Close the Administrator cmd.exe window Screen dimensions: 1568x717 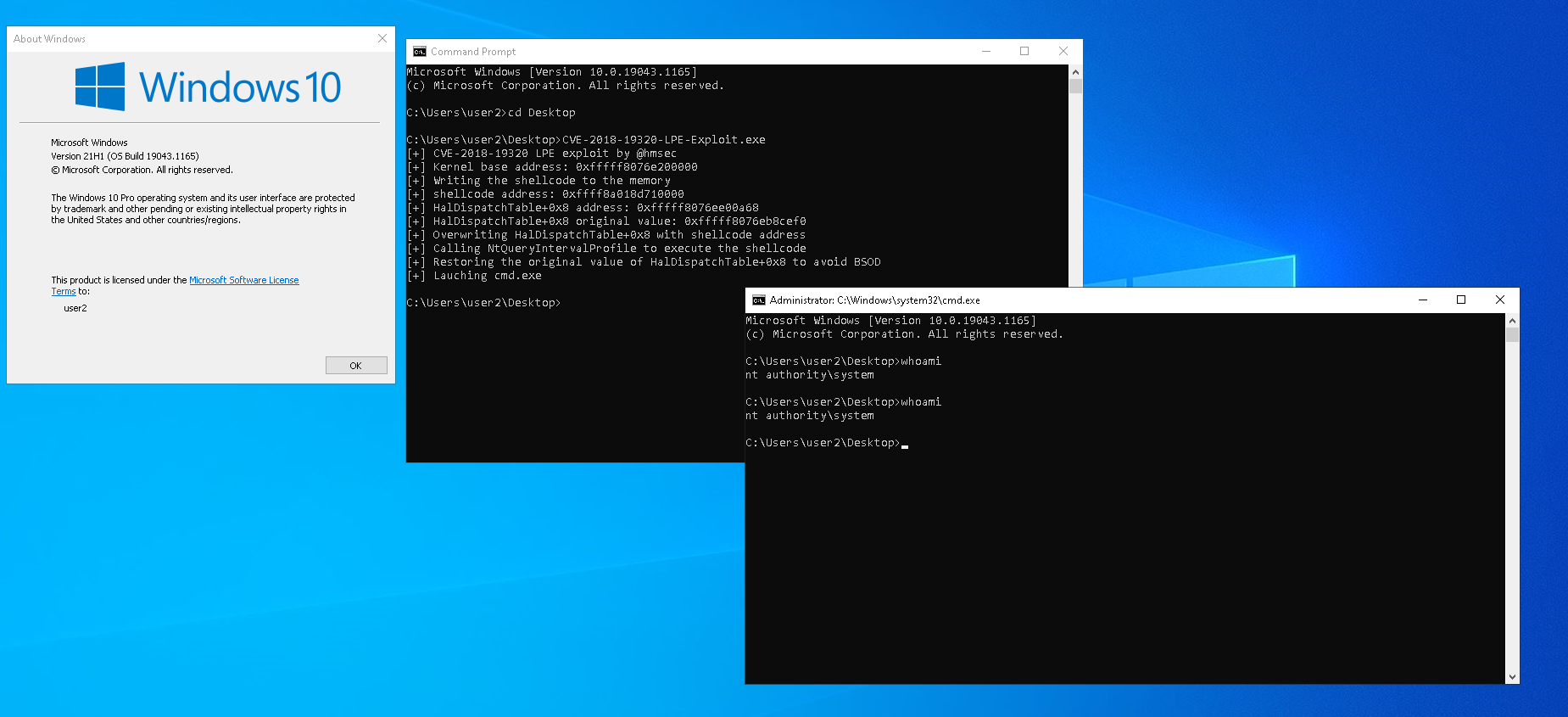pos(1500,300)
